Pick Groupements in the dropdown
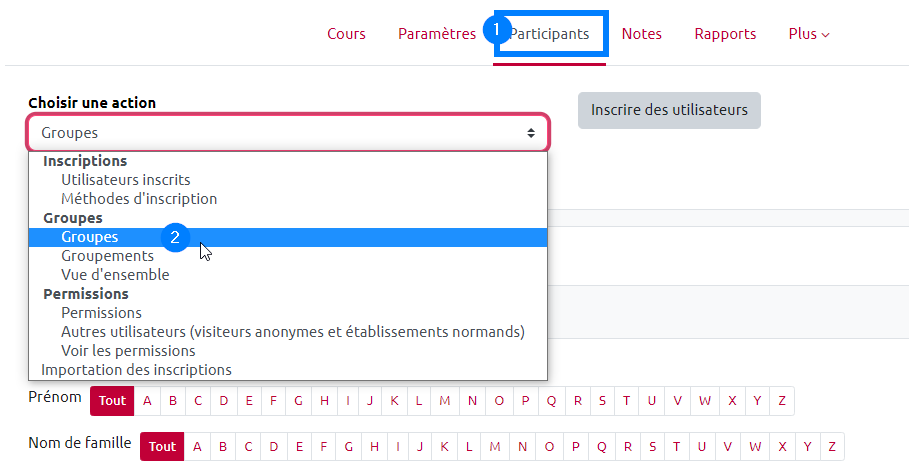The height and width of the screenshot is (468, 909). (107, 256)
